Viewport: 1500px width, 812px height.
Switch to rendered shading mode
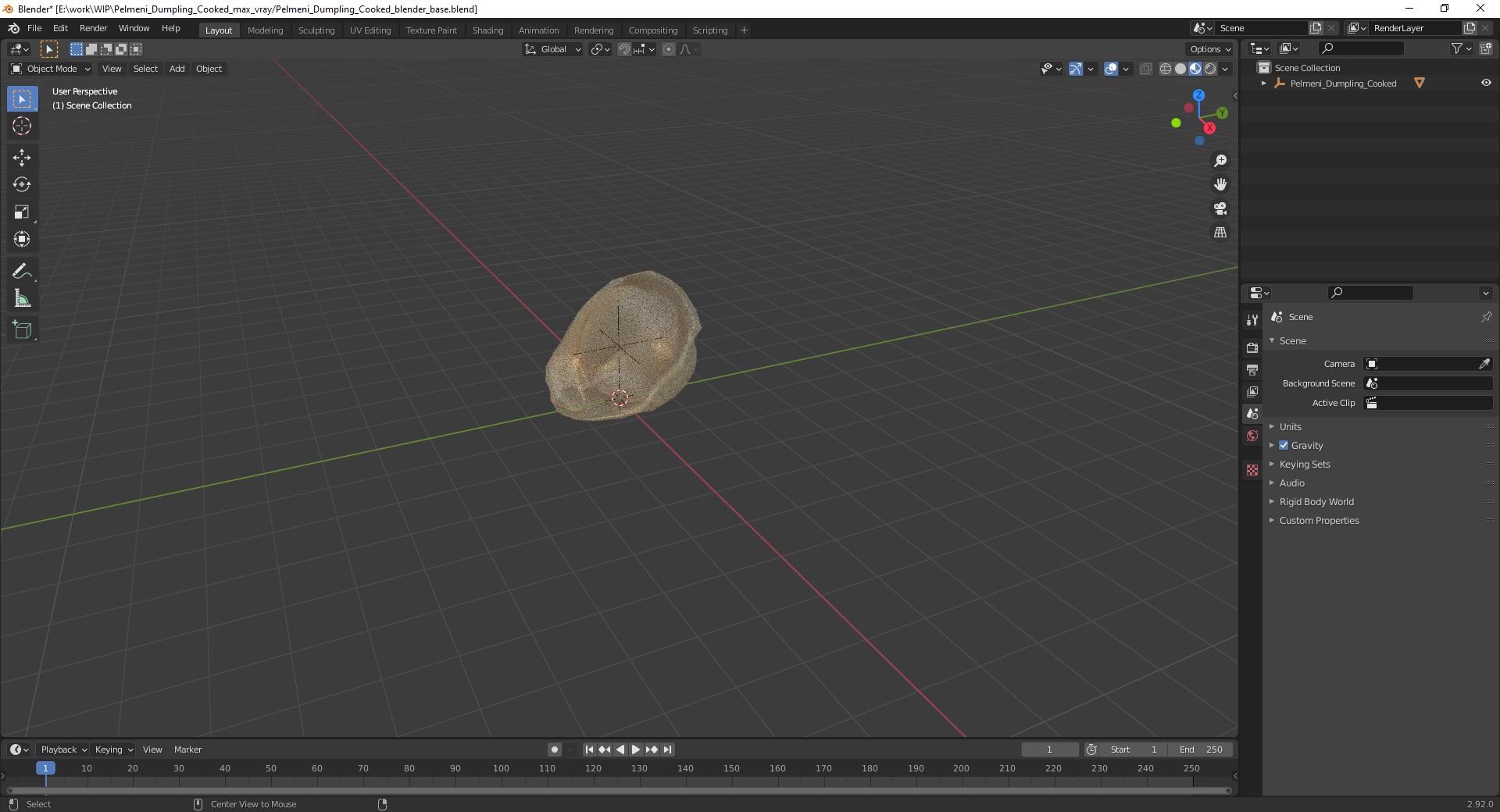pyautogui.click(x=1210, y=69)
